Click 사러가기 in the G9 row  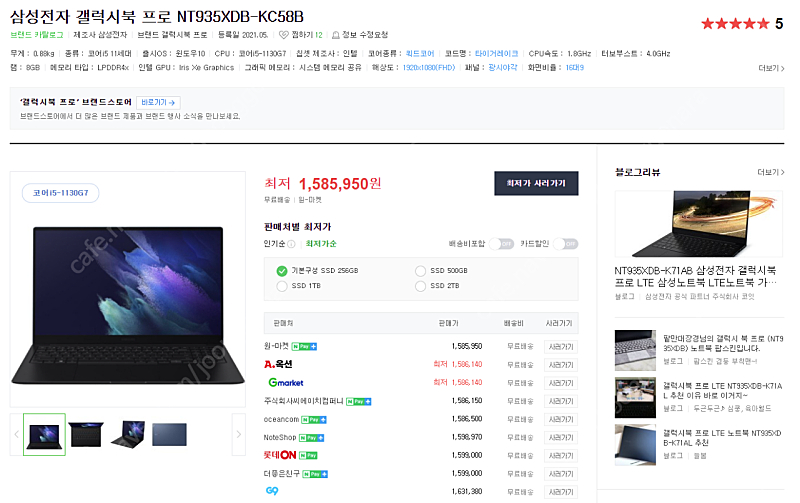561,492
